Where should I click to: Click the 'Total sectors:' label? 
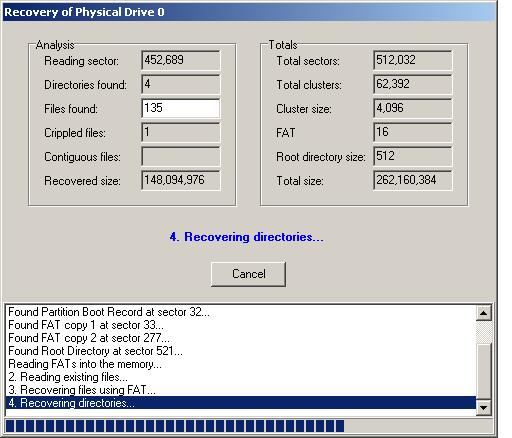click(308, 61)
